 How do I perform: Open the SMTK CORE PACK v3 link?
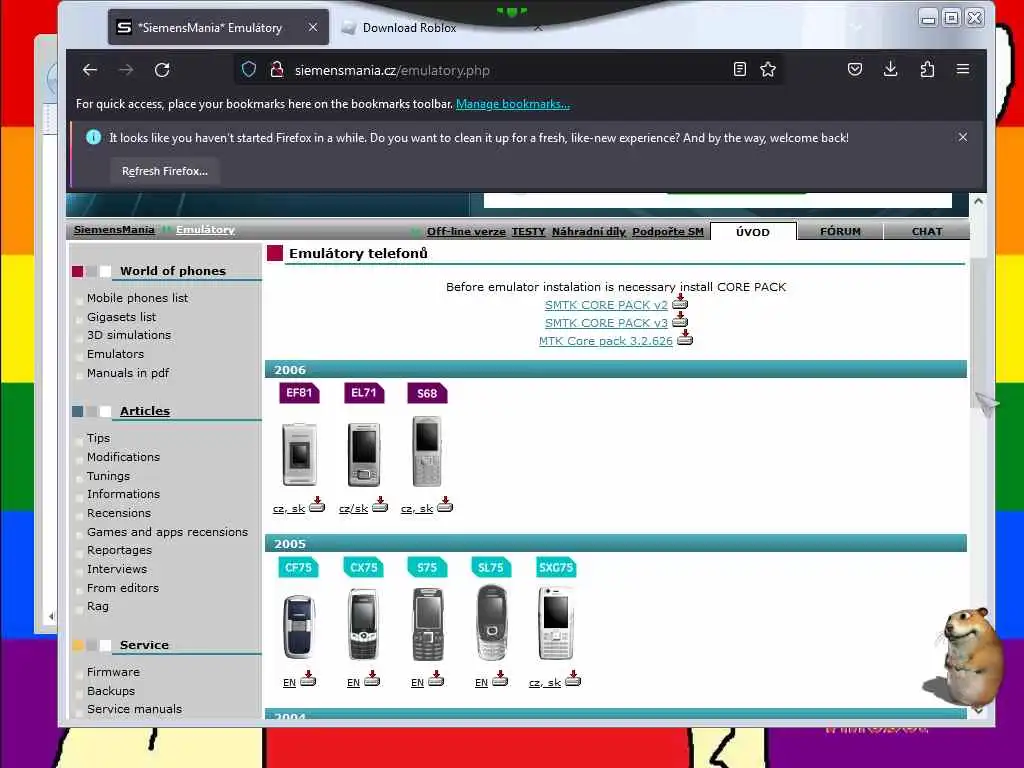coord(607,323)
